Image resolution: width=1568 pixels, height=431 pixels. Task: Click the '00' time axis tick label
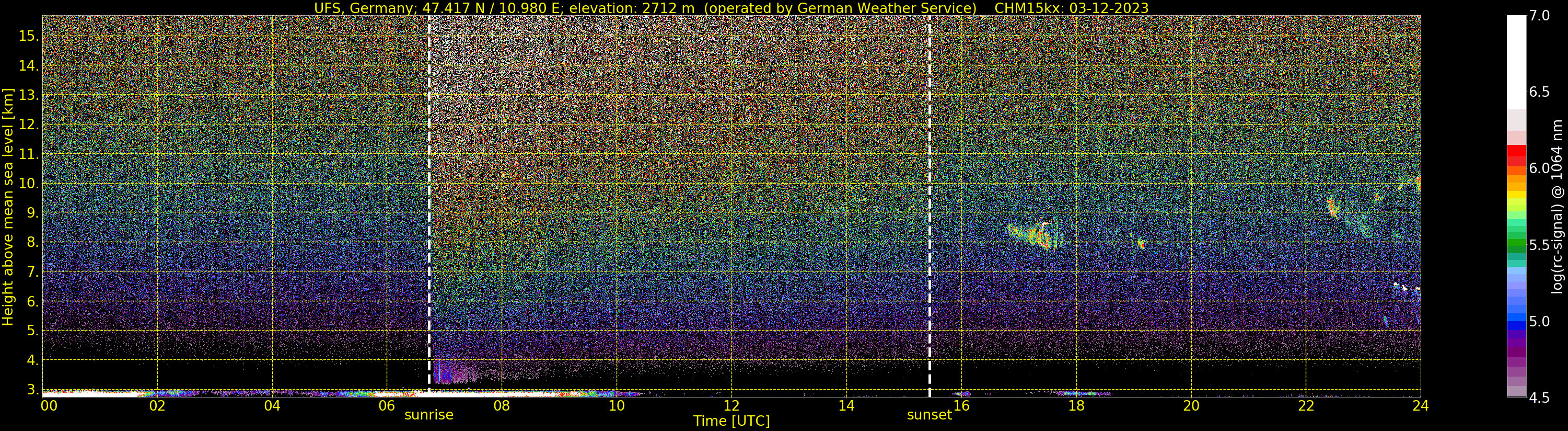point(49,406)
